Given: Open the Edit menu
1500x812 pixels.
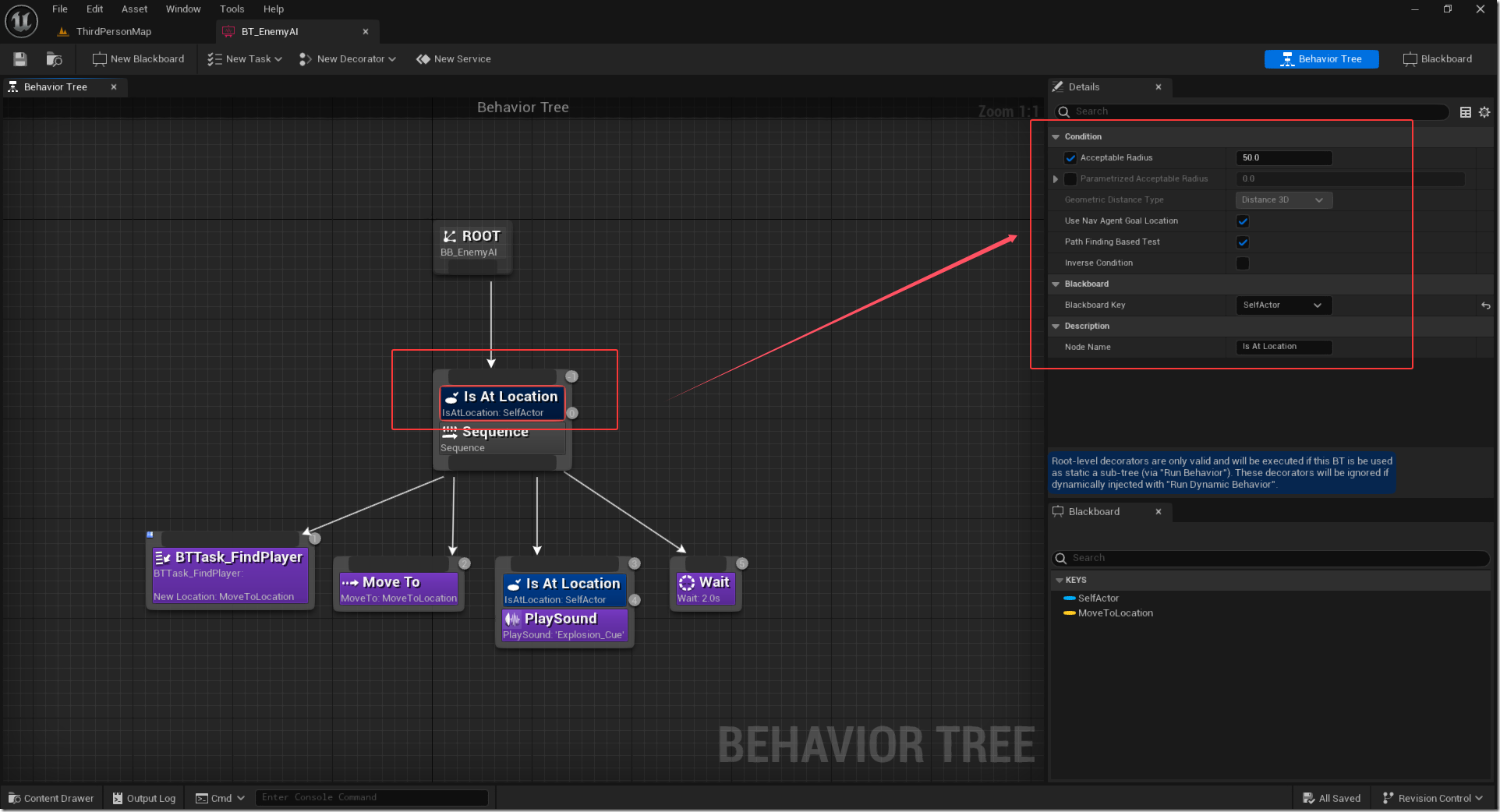Looking at the screenshot, I should tap(94, 9).
